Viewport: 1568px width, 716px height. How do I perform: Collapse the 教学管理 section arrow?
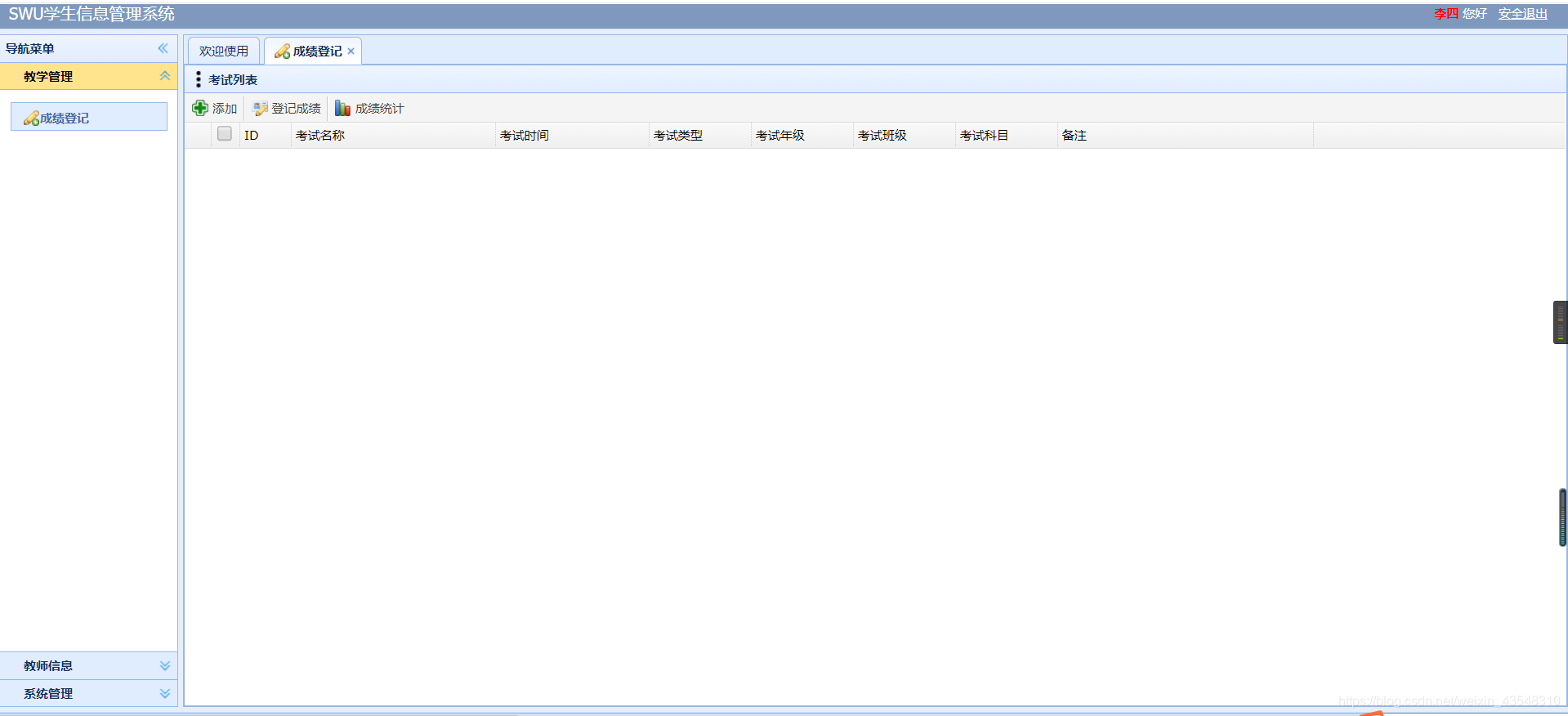(x=165, y=76)
